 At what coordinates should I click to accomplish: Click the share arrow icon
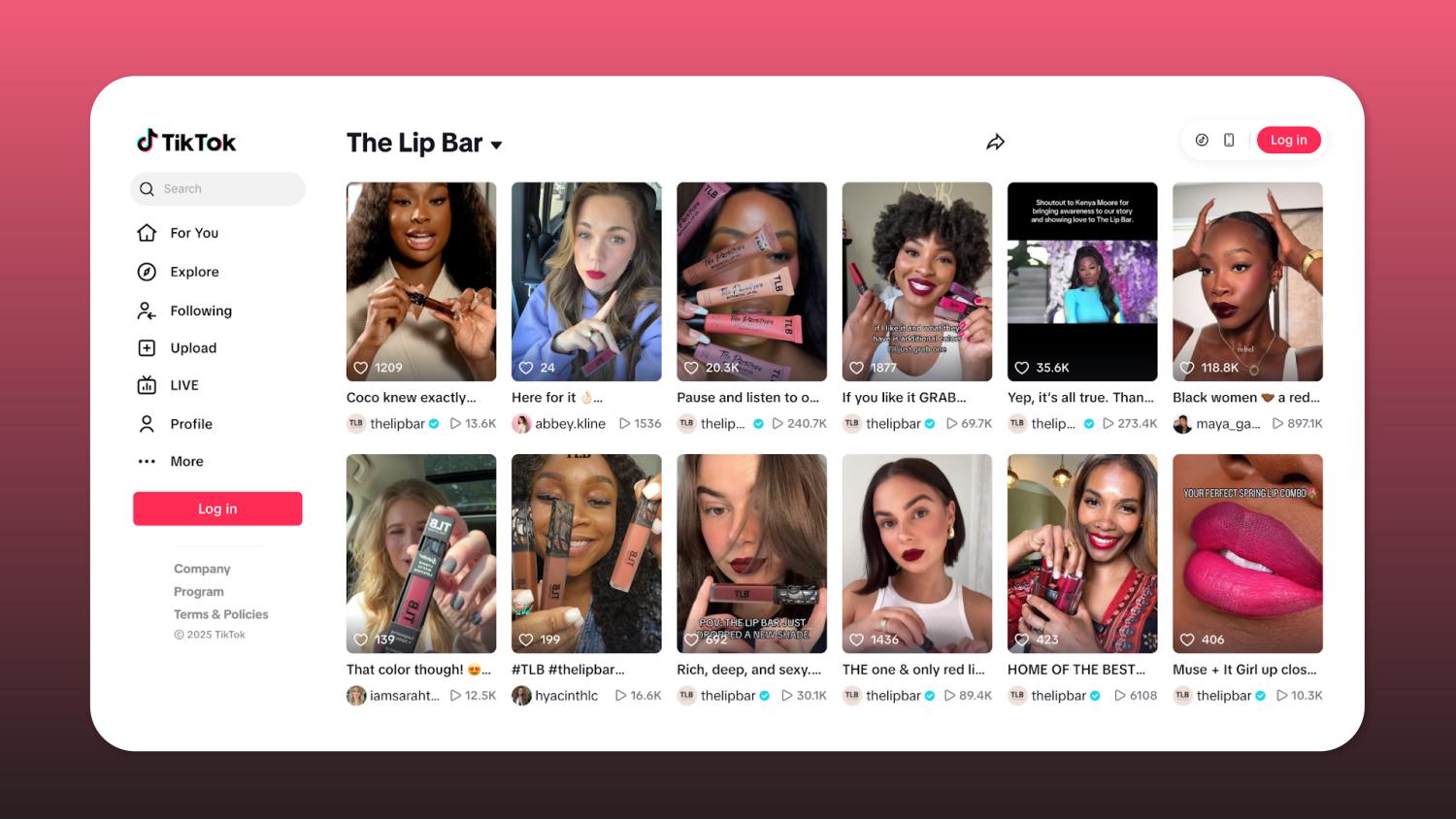tap(995, 143)
